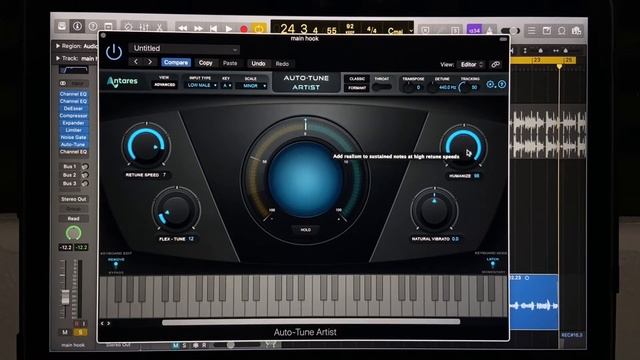Click the Copy button
This screenshot has height=360, width=640.
coord(205,63)
